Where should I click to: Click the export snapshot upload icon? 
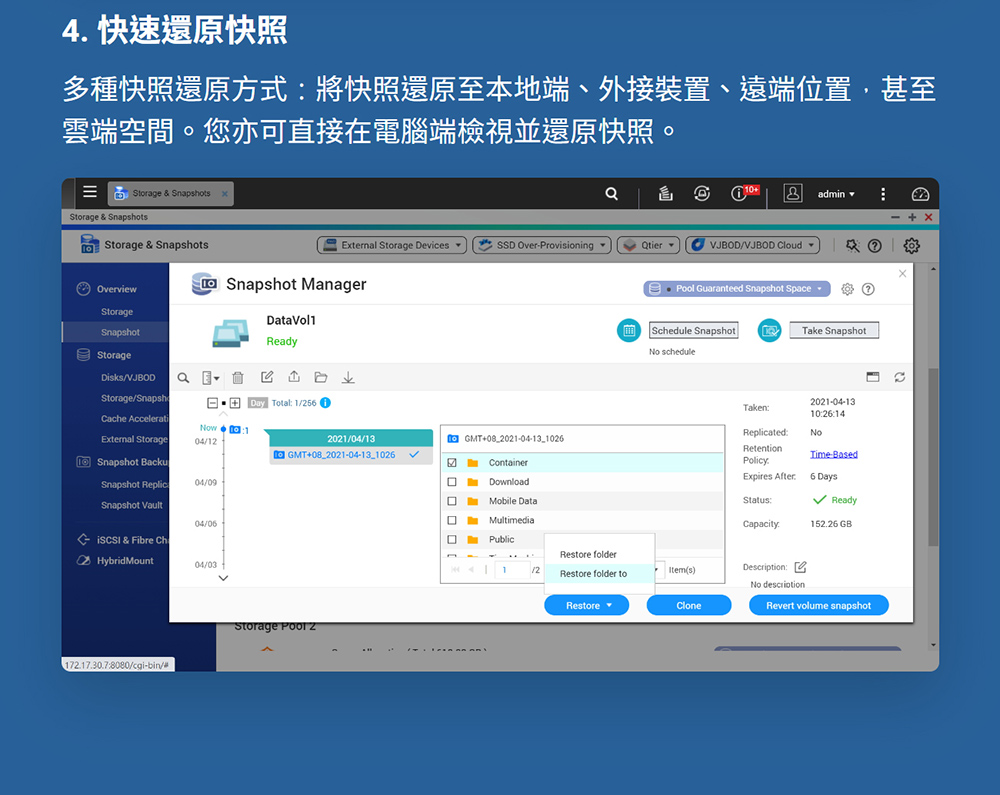(x=294, y=377)
